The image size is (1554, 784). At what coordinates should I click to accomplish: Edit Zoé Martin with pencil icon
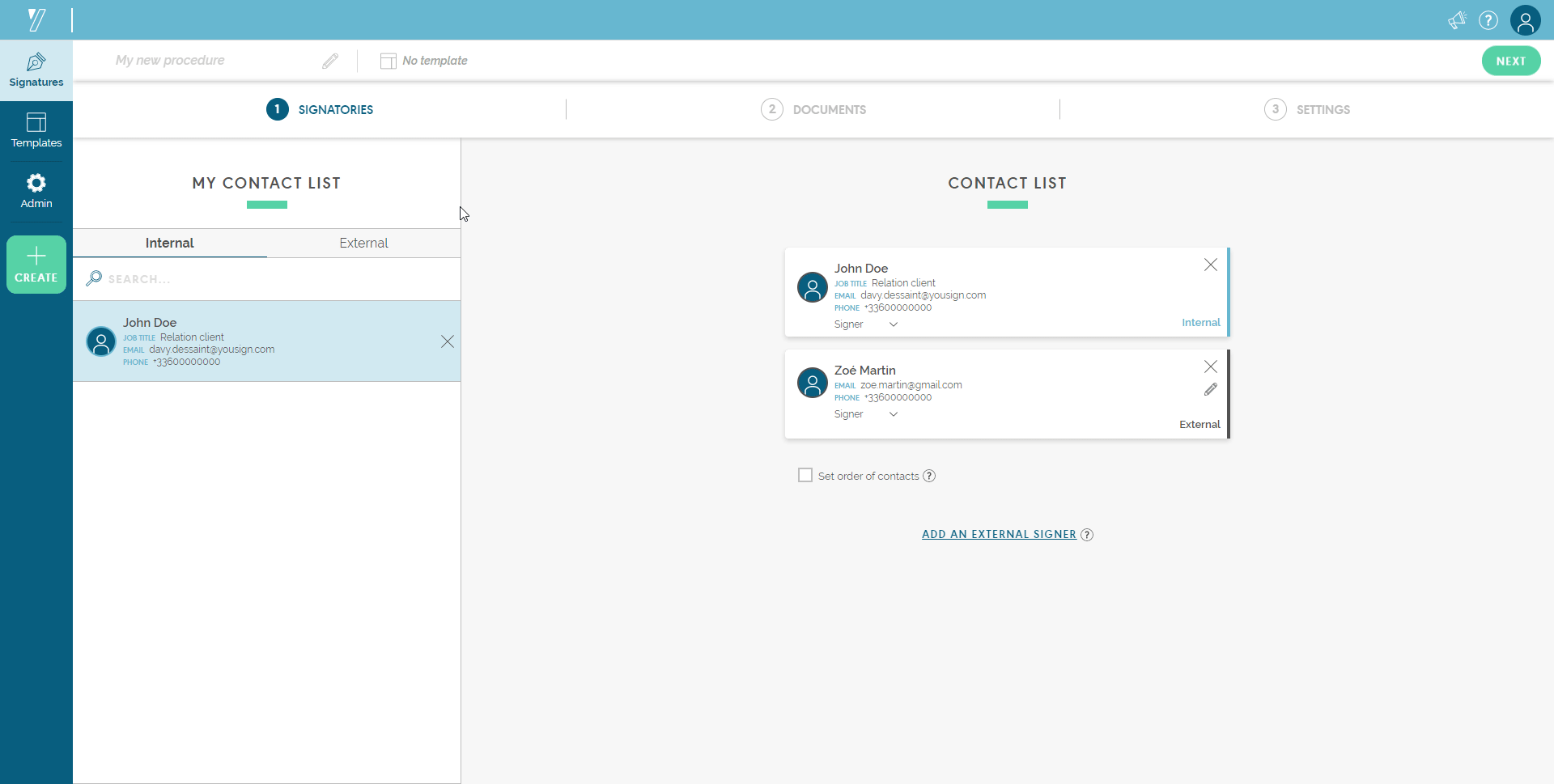coord(1211,389)
